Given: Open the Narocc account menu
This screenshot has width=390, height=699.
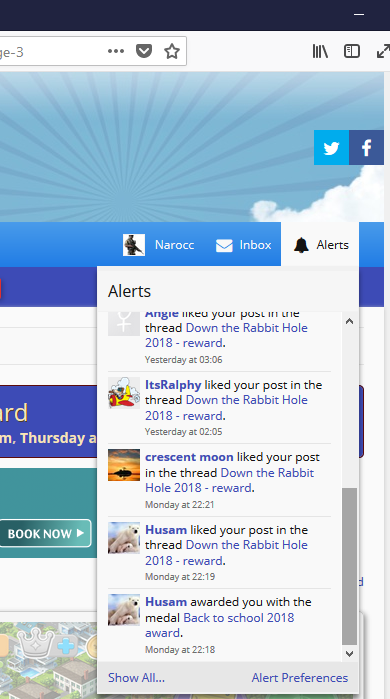Looking at the screenshot, I should 159,245.
